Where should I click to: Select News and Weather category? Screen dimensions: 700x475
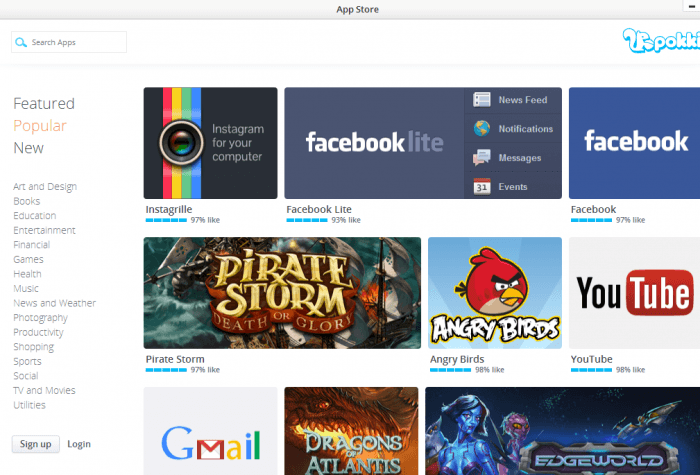(54, 303)
